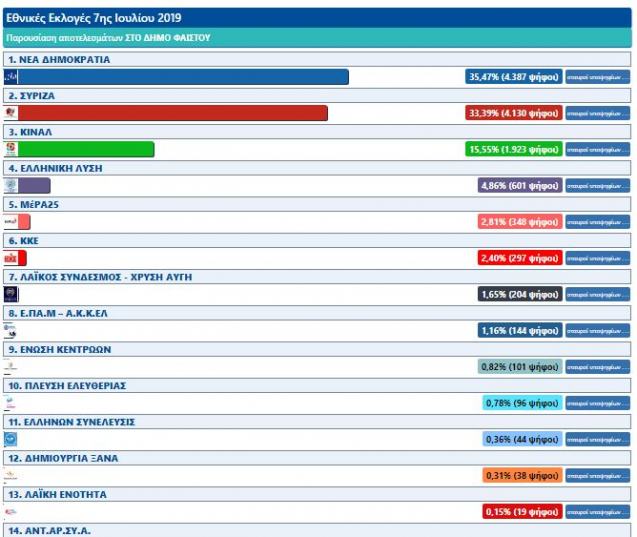Click the green ΚΙΝΑΛ result bar
This screenshot has width=637, height=537.
(86, 149)
